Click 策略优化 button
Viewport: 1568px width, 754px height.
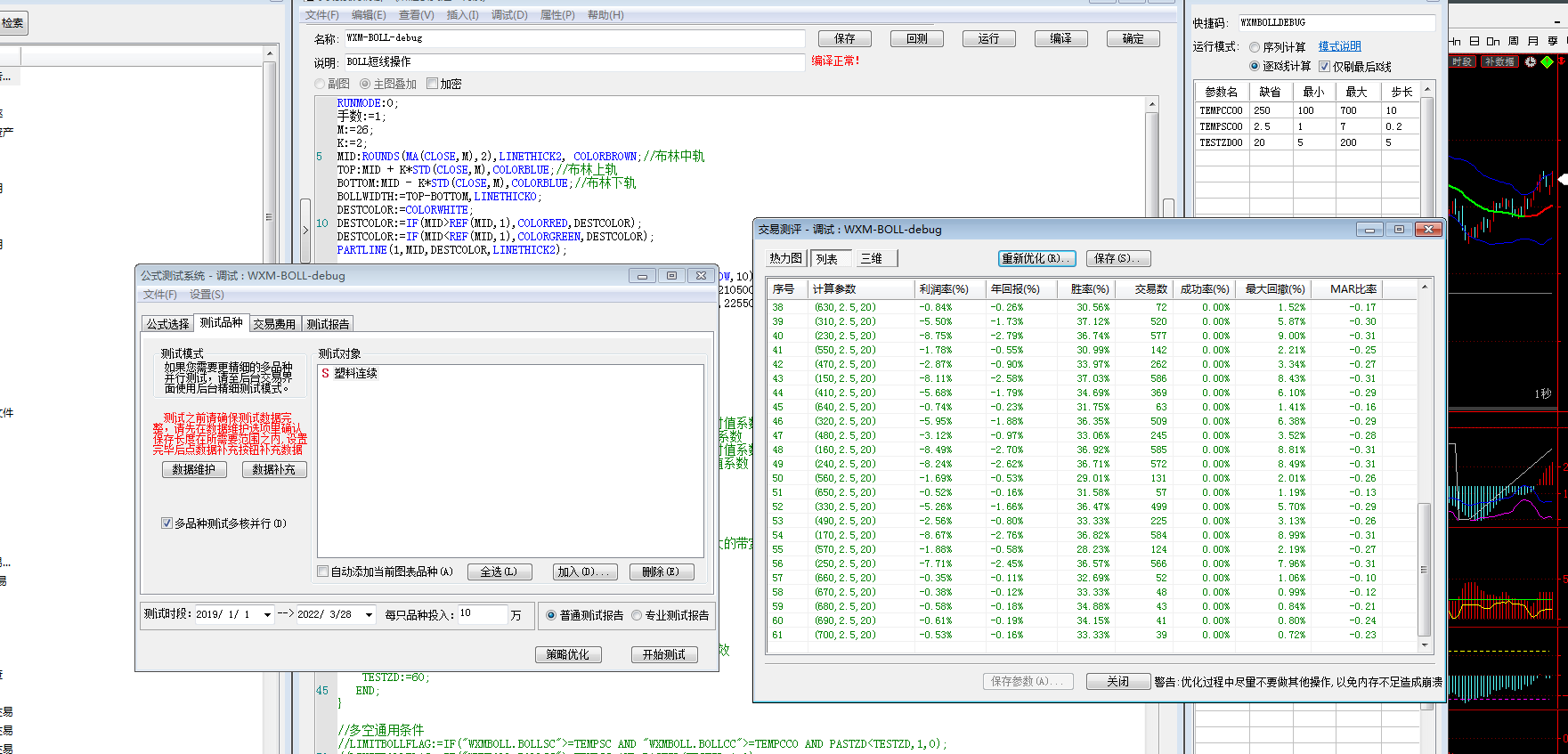568,654
